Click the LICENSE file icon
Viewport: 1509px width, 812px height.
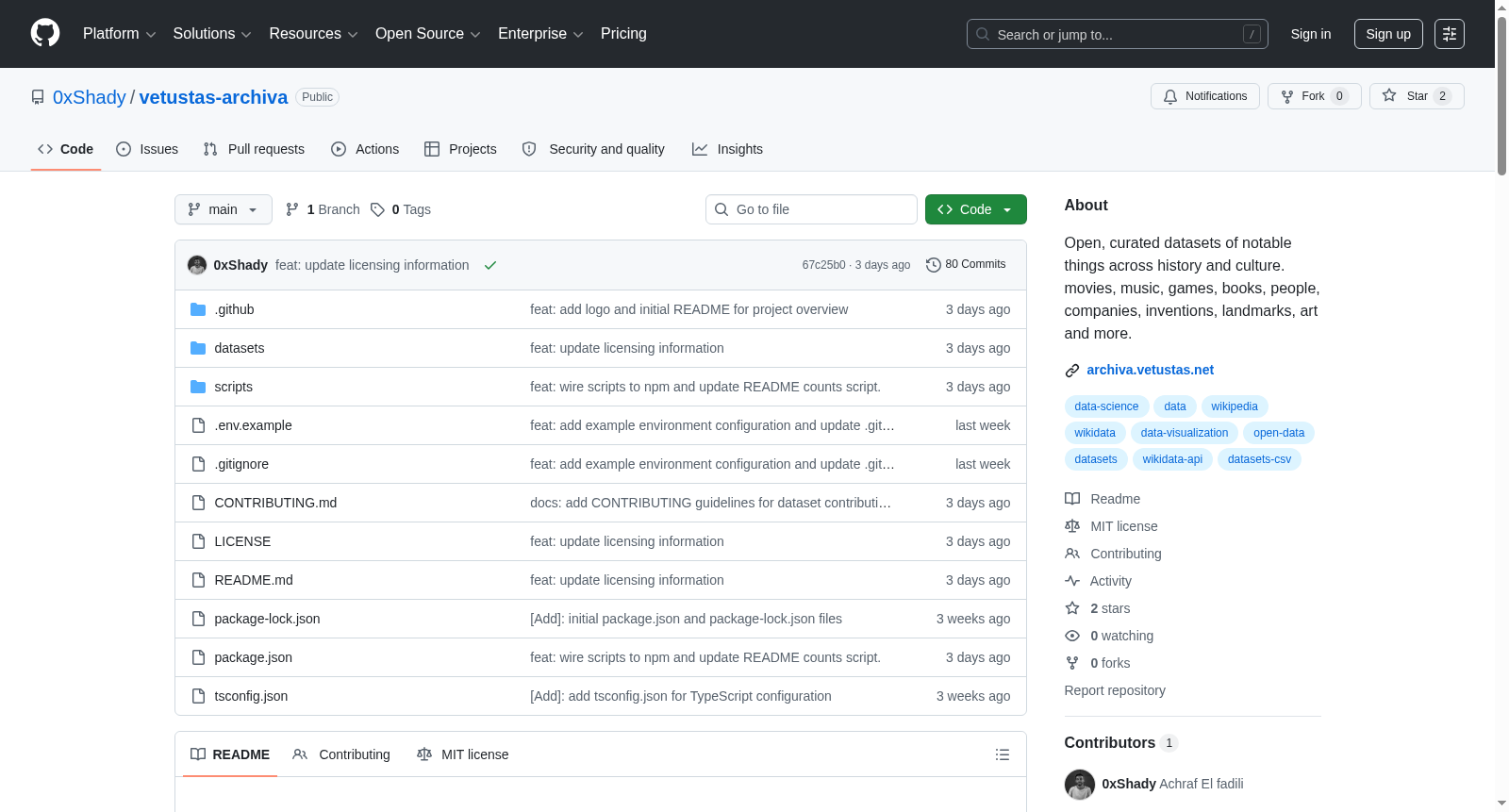coord(198,541)
